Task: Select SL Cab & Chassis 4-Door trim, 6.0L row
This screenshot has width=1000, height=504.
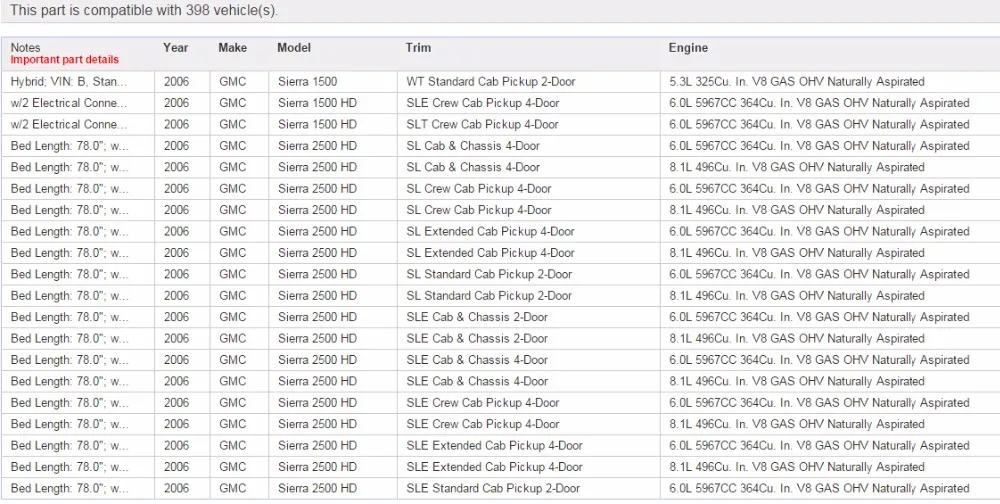Action: click(473, 146)
